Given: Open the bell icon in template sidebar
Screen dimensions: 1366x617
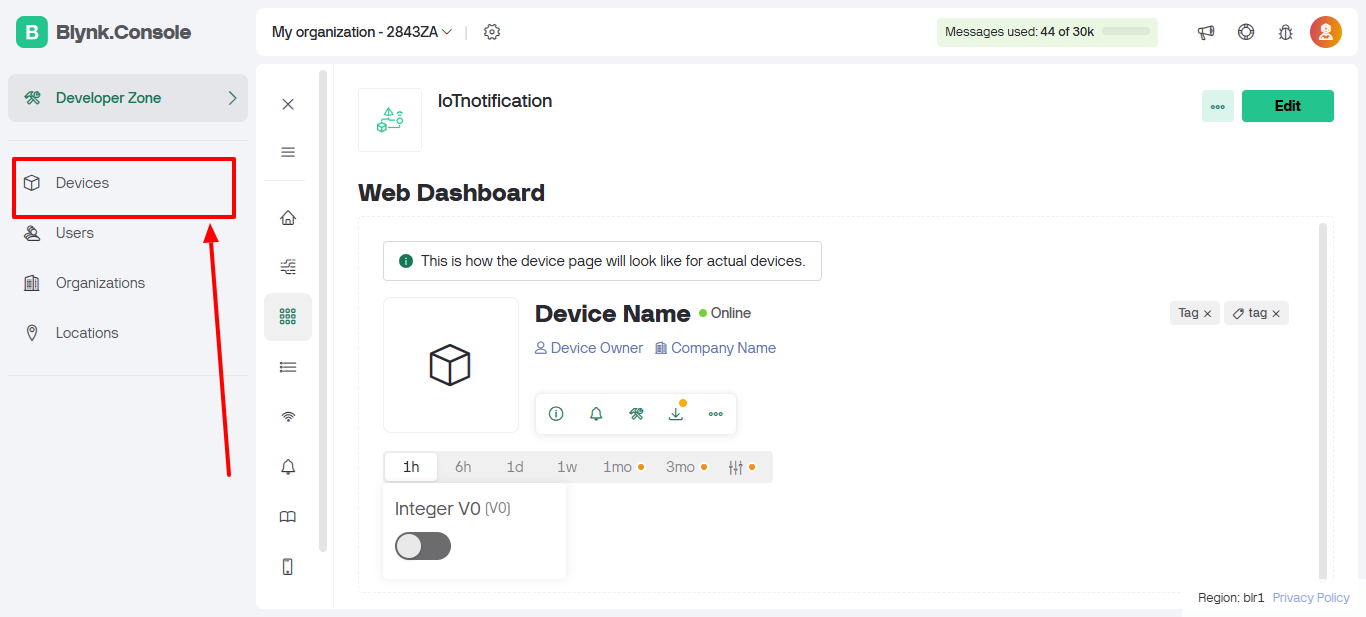Looking at the screenshot, I should coord(288,467).
